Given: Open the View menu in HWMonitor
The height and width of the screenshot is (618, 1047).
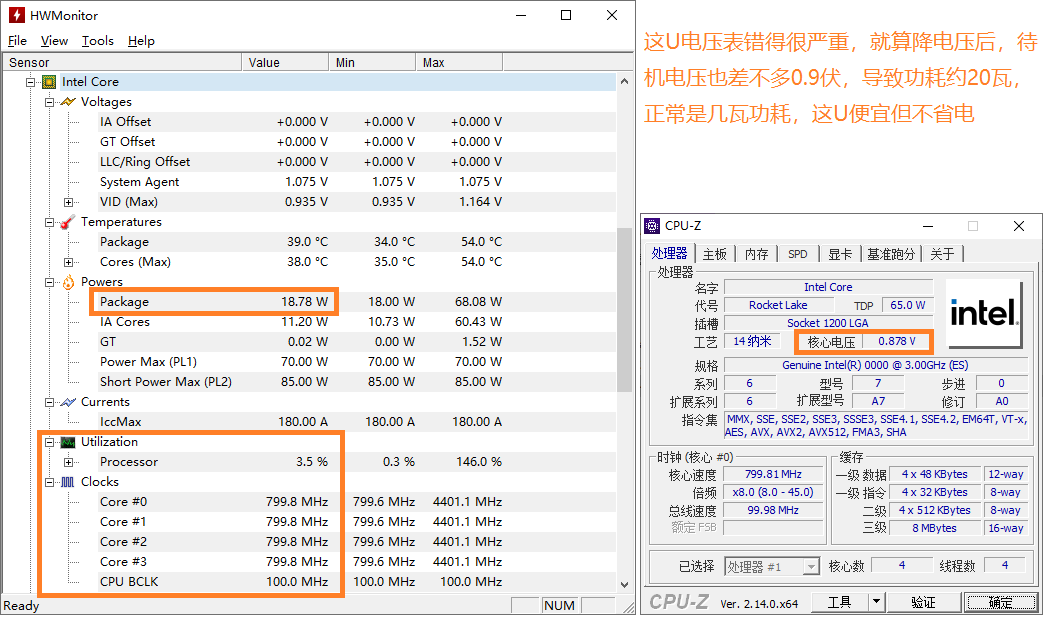Looking at the screenshot, I should (x=54, y=41).
